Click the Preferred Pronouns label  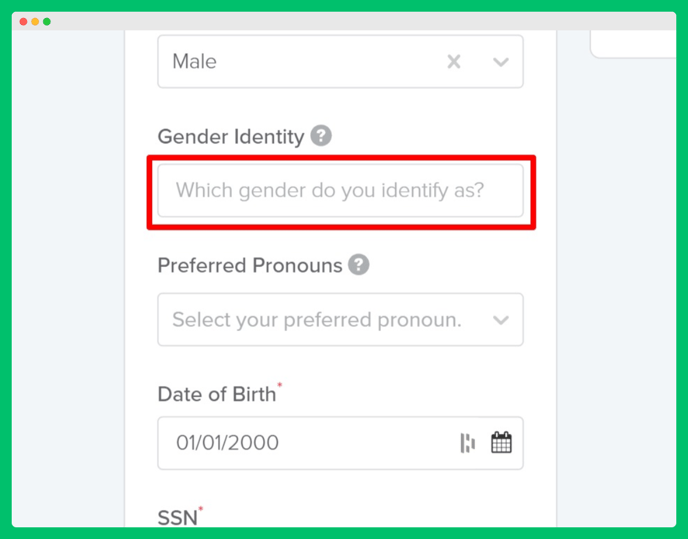[x=250, y=266]
